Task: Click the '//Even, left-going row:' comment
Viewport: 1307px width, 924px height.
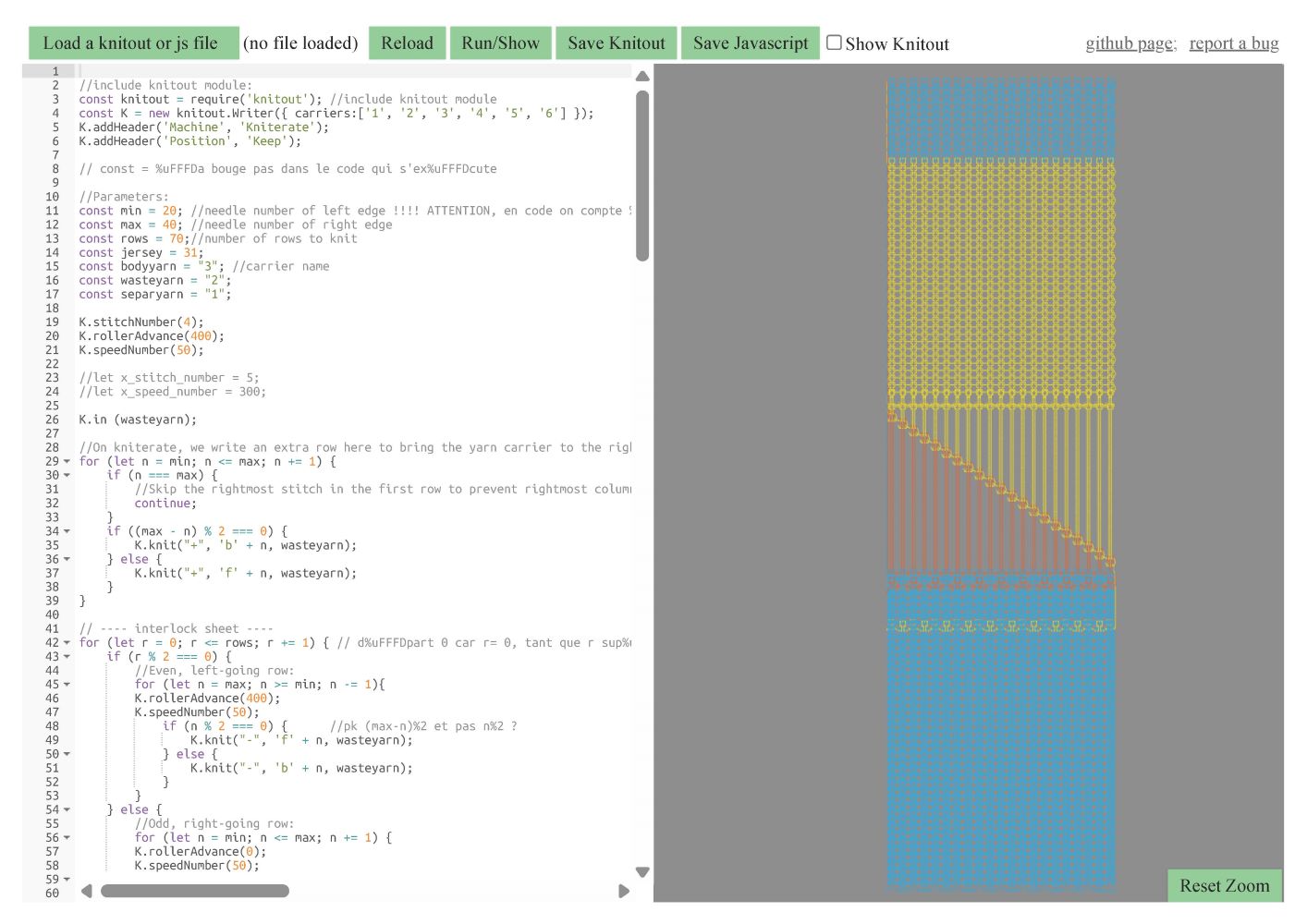Action: pyautogui.click(x=214, y=671)
